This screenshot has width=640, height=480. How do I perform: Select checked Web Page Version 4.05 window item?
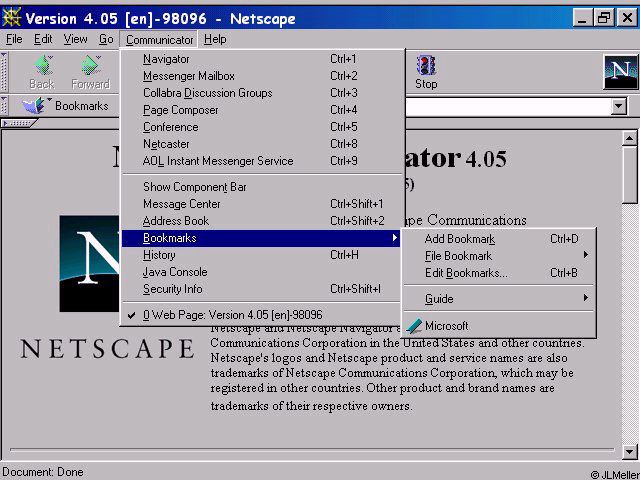pos(232,314)
